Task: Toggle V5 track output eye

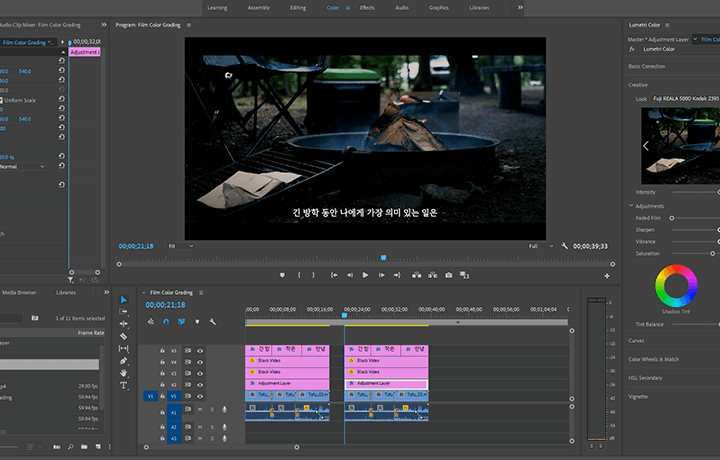Action: coord(200,351)
